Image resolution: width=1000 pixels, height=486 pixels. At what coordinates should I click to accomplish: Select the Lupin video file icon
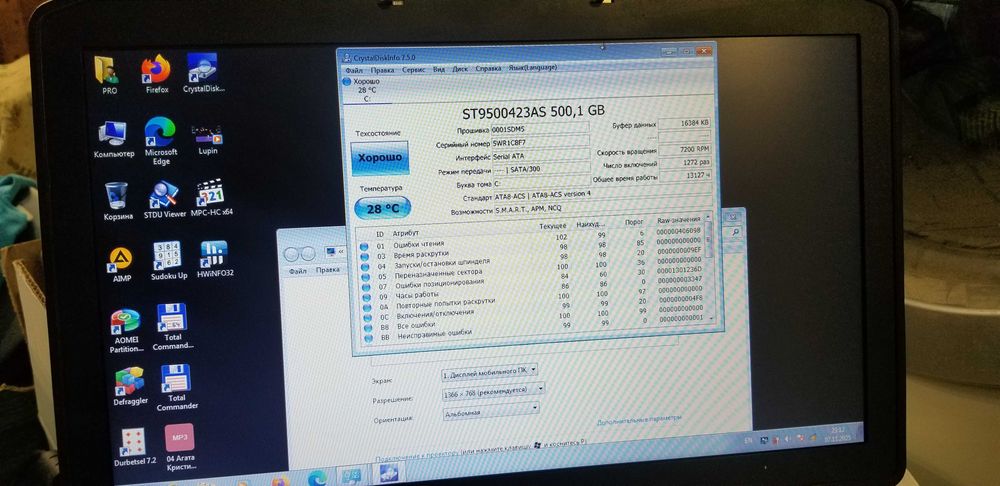(x=207, y=138)
